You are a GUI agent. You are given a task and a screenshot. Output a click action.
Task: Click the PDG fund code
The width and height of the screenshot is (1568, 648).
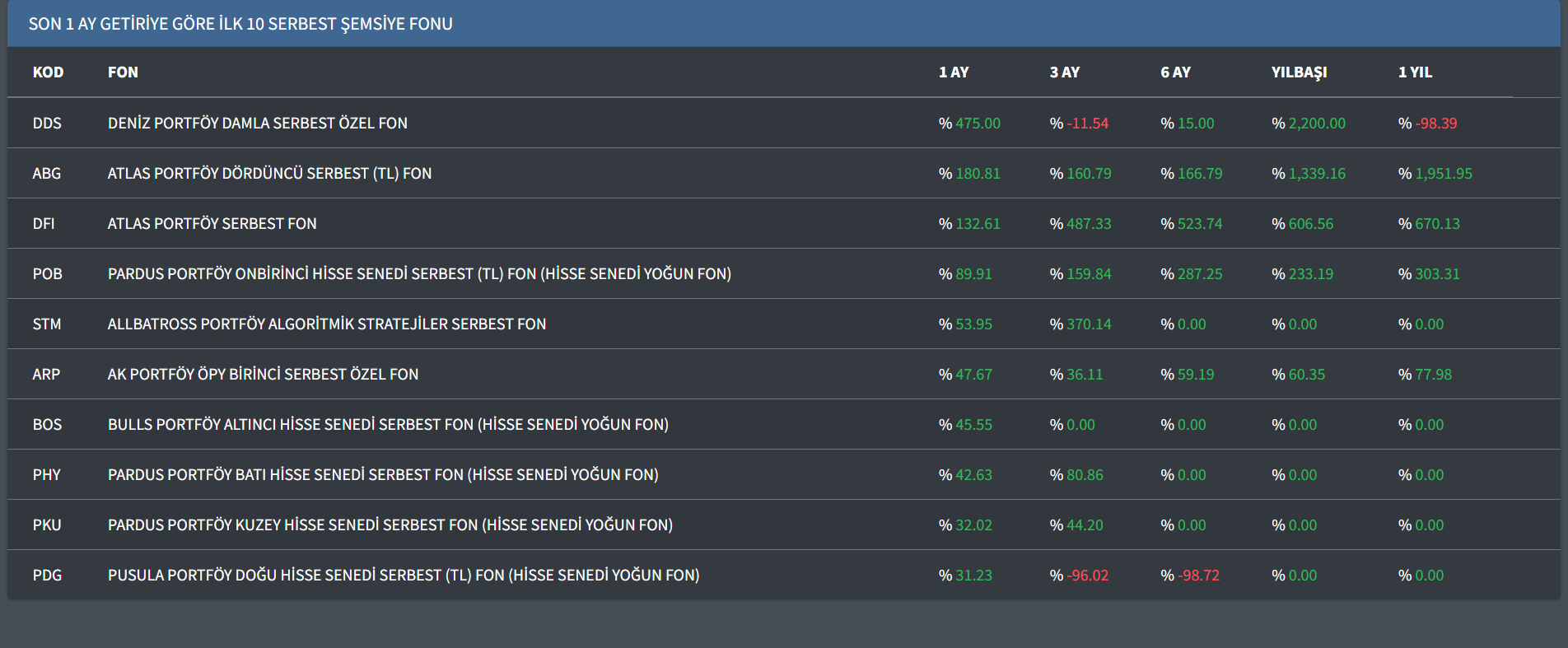[47, 576]
